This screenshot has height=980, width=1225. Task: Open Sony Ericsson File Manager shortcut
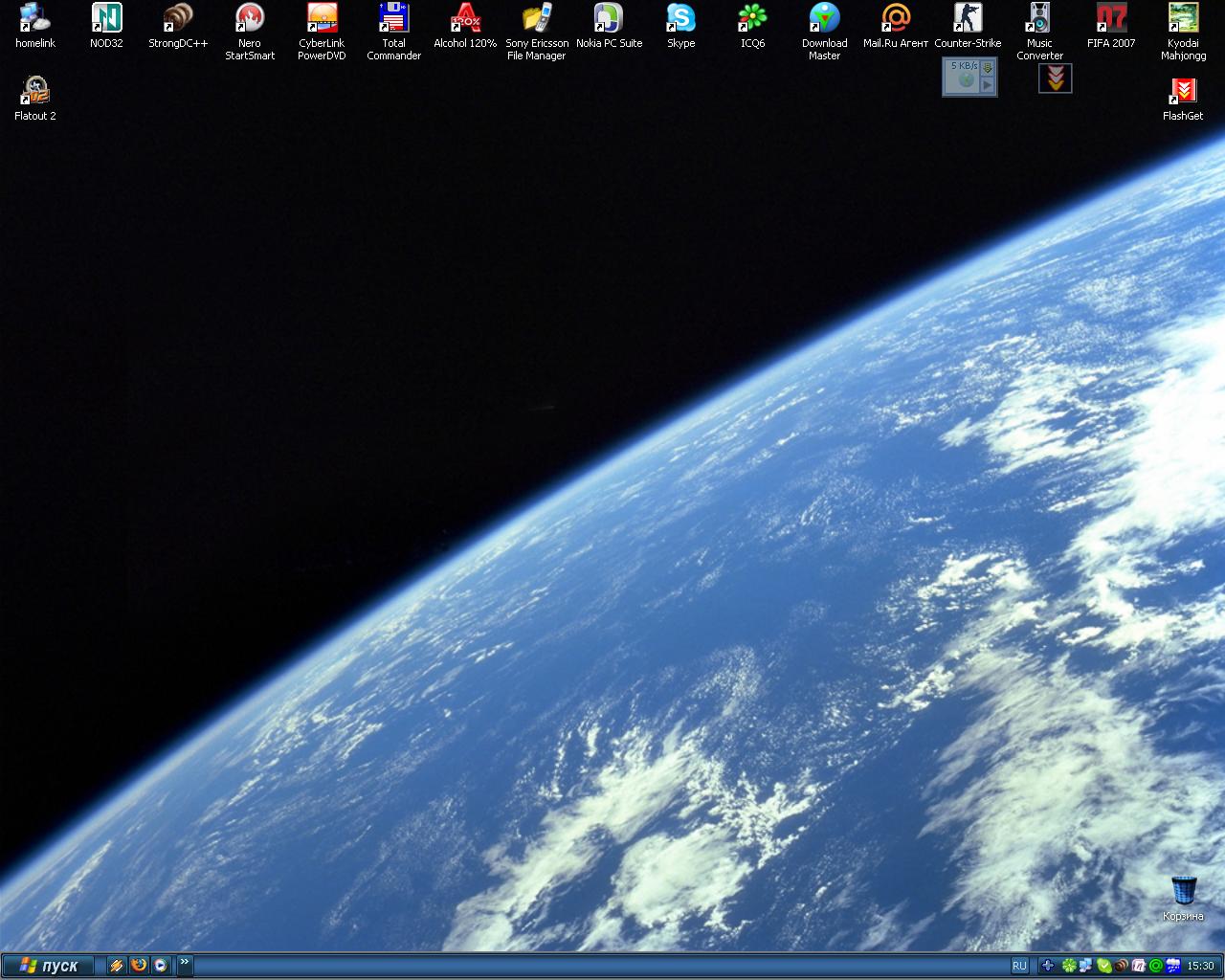(x=537, y=32)
